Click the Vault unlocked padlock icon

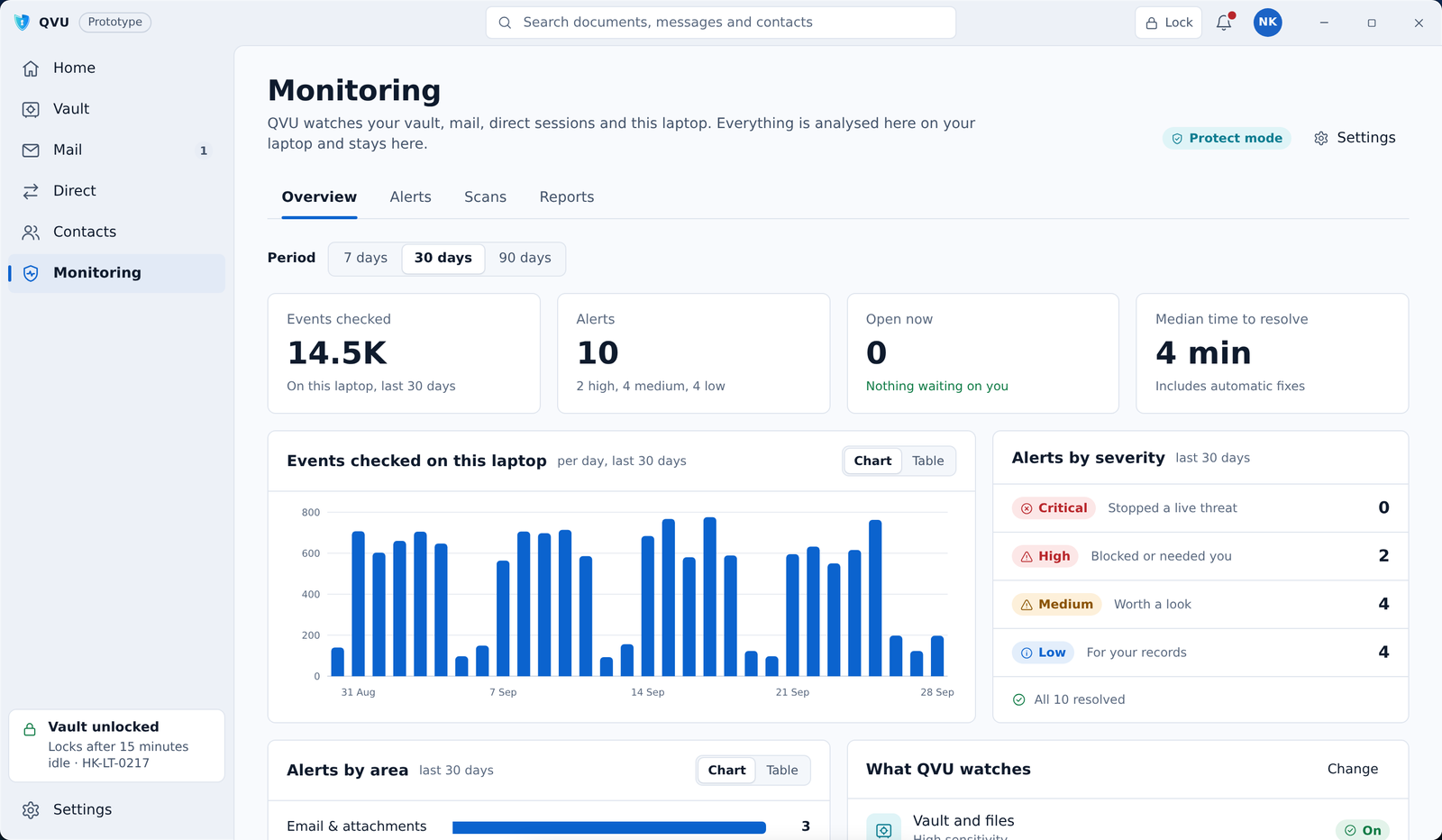pyautogui.click(x=30, y=729)
